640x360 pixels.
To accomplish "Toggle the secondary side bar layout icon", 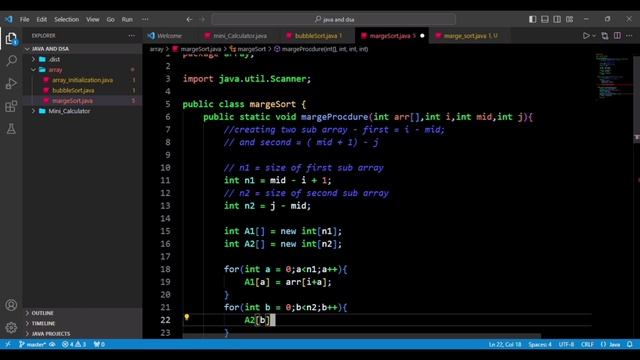I will (x=557, y=19).
